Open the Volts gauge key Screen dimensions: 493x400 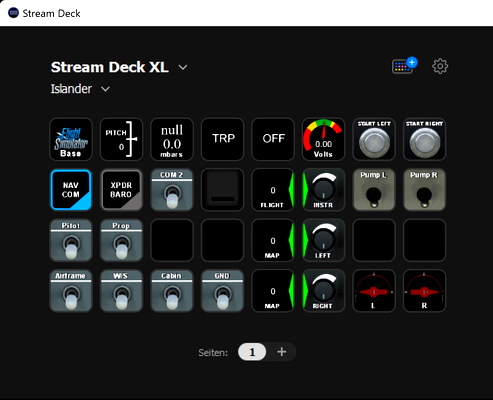pos(324,139)
